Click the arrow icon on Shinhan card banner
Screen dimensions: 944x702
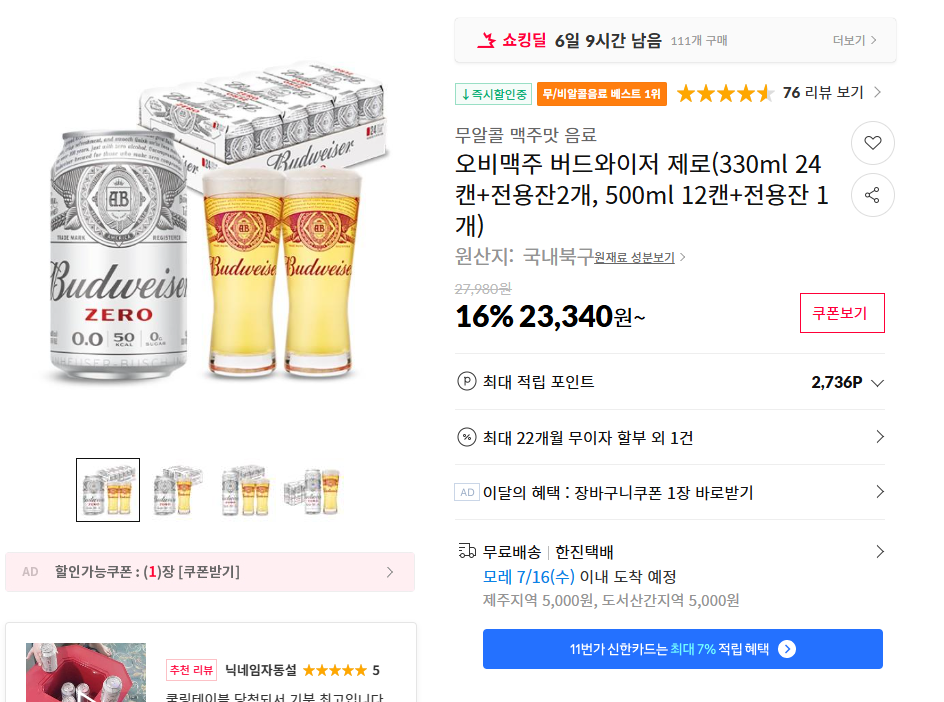pos(787,649)
